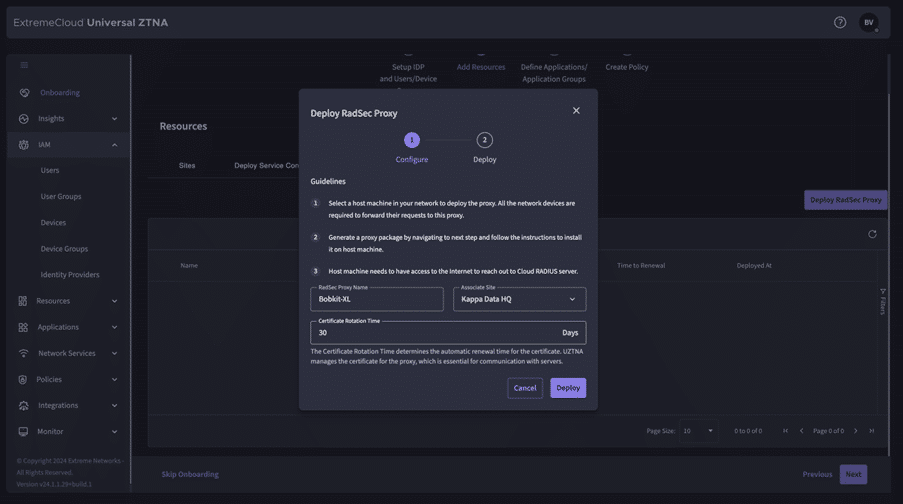The width and height of the screenshot is (903, 504).
Task: Open Identity Providers under IAM
Action: coord(70,275)
